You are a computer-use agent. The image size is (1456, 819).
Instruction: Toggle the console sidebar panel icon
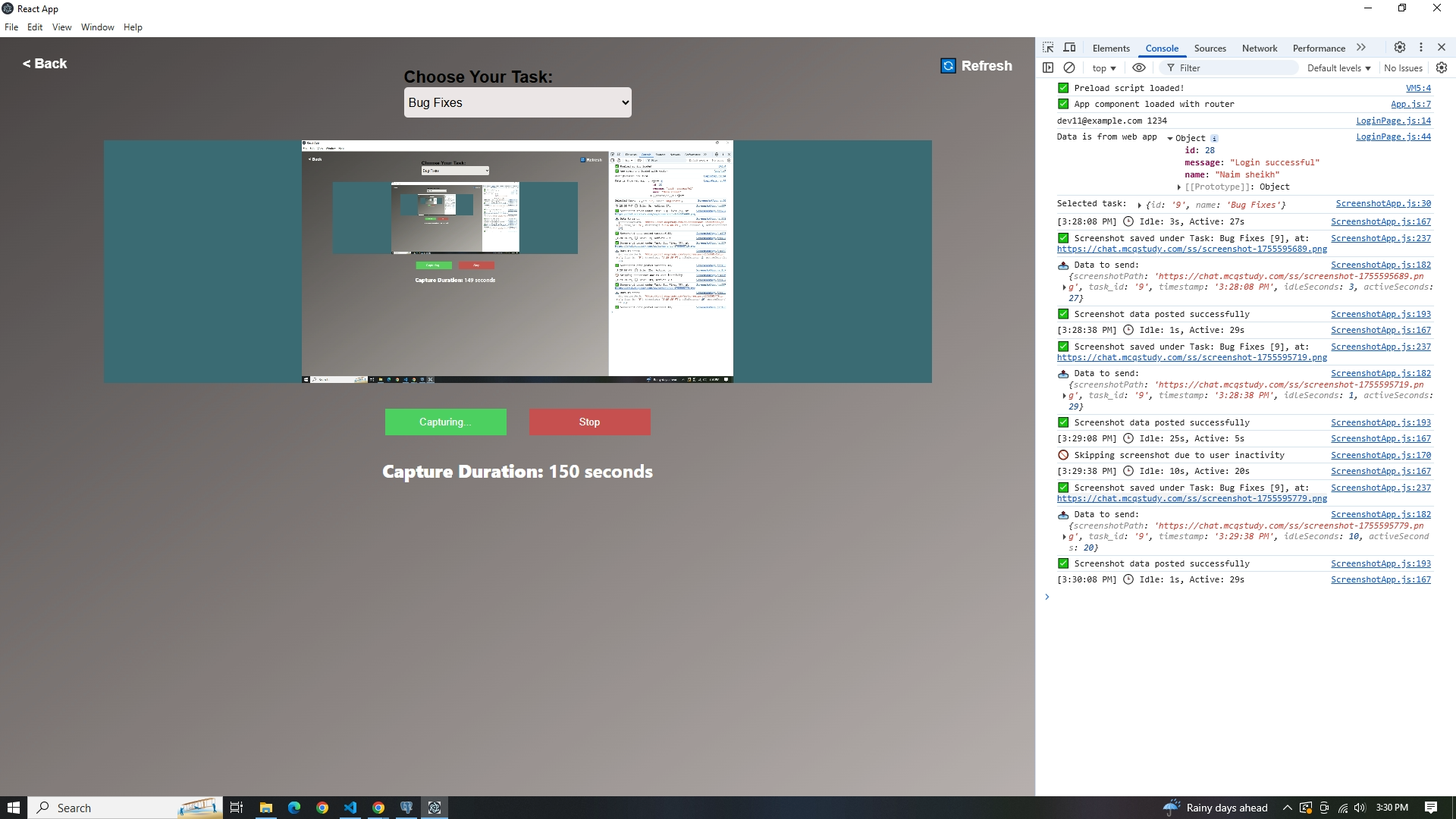(x=1048, y=67)
